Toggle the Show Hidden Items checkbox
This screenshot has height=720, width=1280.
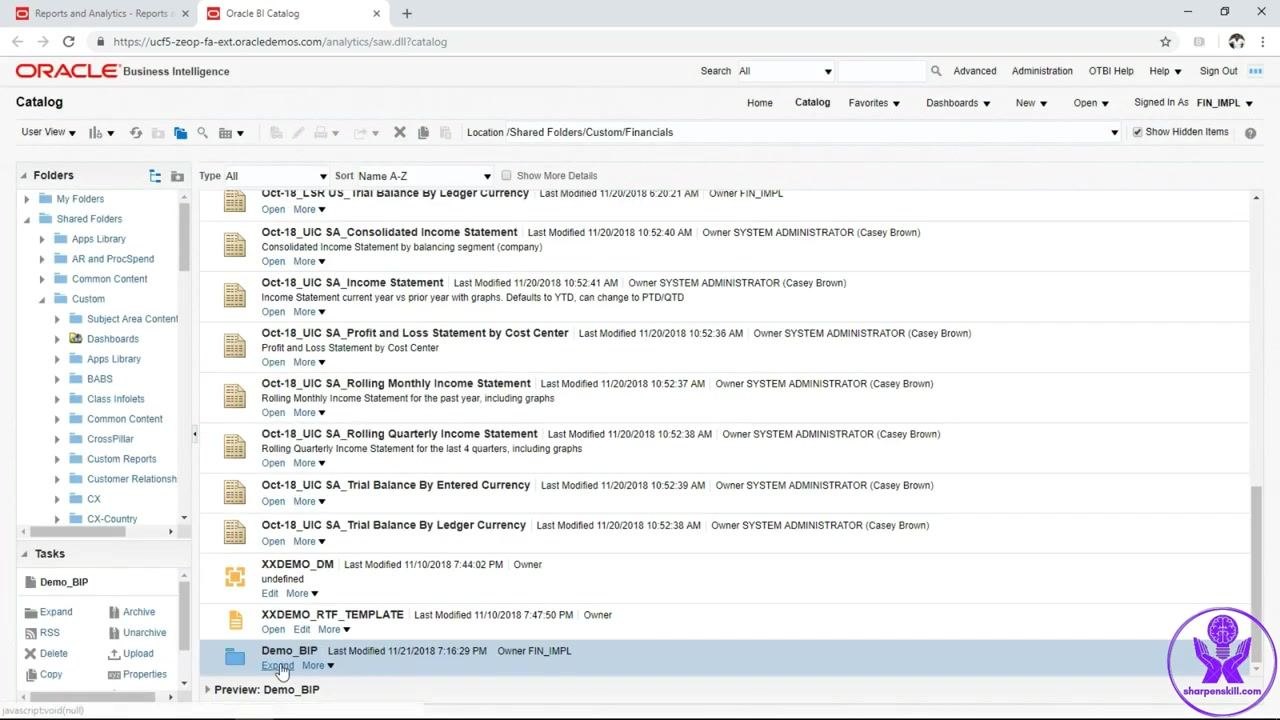click(1137, 132)
